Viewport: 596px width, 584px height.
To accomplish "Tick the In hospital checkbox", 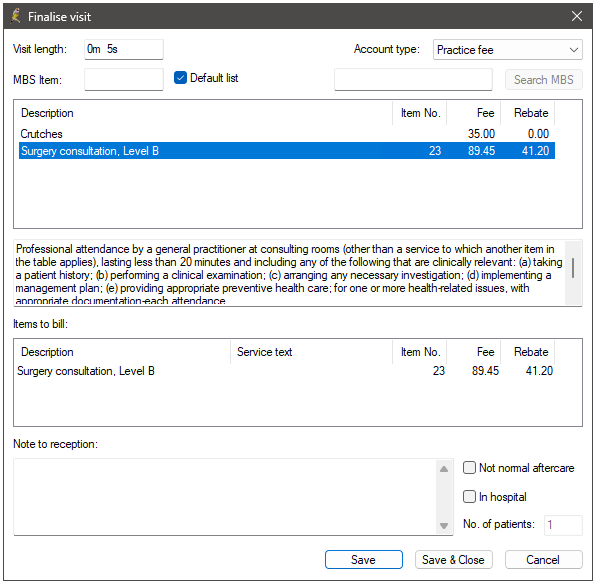I will click(x=469, y=496).
